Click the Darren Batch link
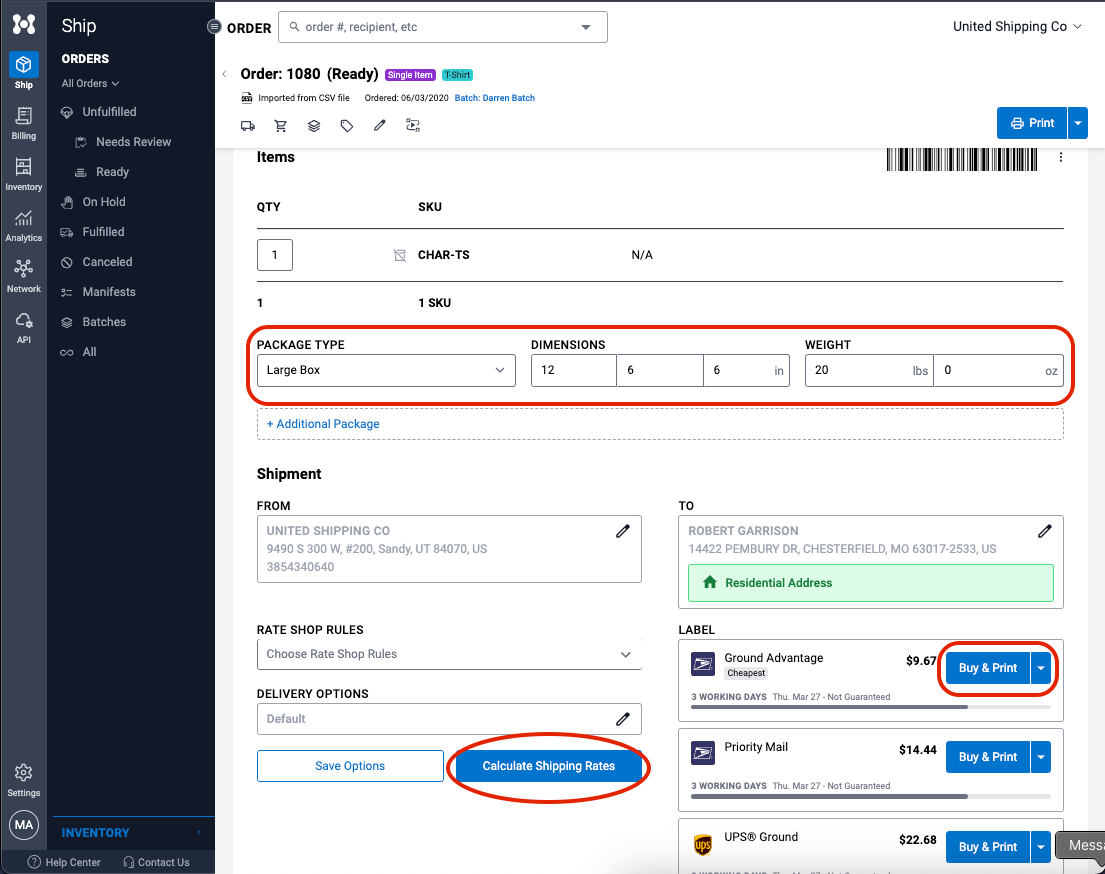This screenshot has height=874, width=1105. [494, 97]
